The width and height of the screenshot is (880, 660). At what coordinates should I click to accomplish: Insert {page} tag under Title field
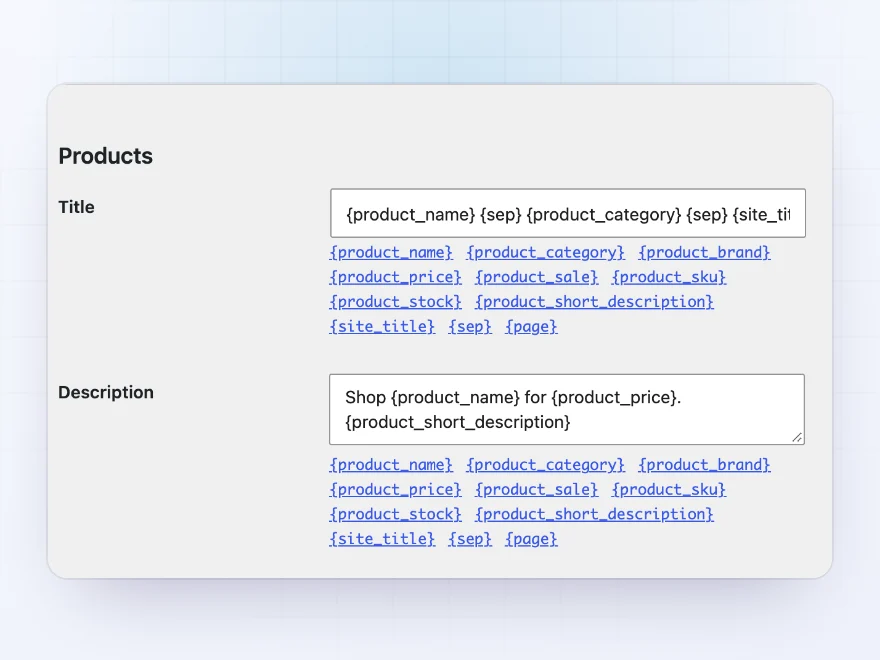pyautogui.click(x=531, y=327)
